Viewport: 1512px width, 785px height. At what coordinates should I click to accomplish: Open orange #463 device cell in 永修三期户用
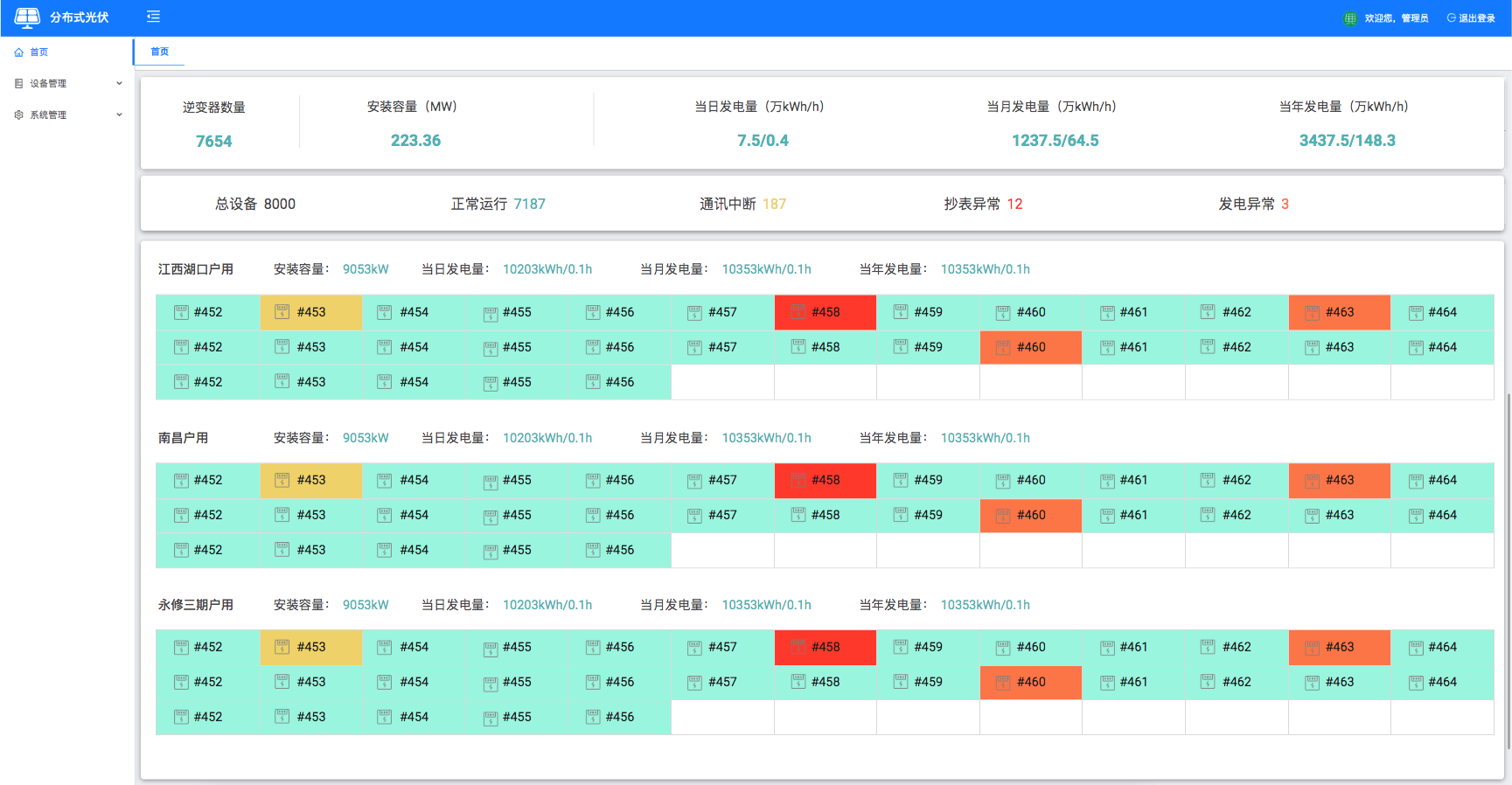click(1340, 647)
